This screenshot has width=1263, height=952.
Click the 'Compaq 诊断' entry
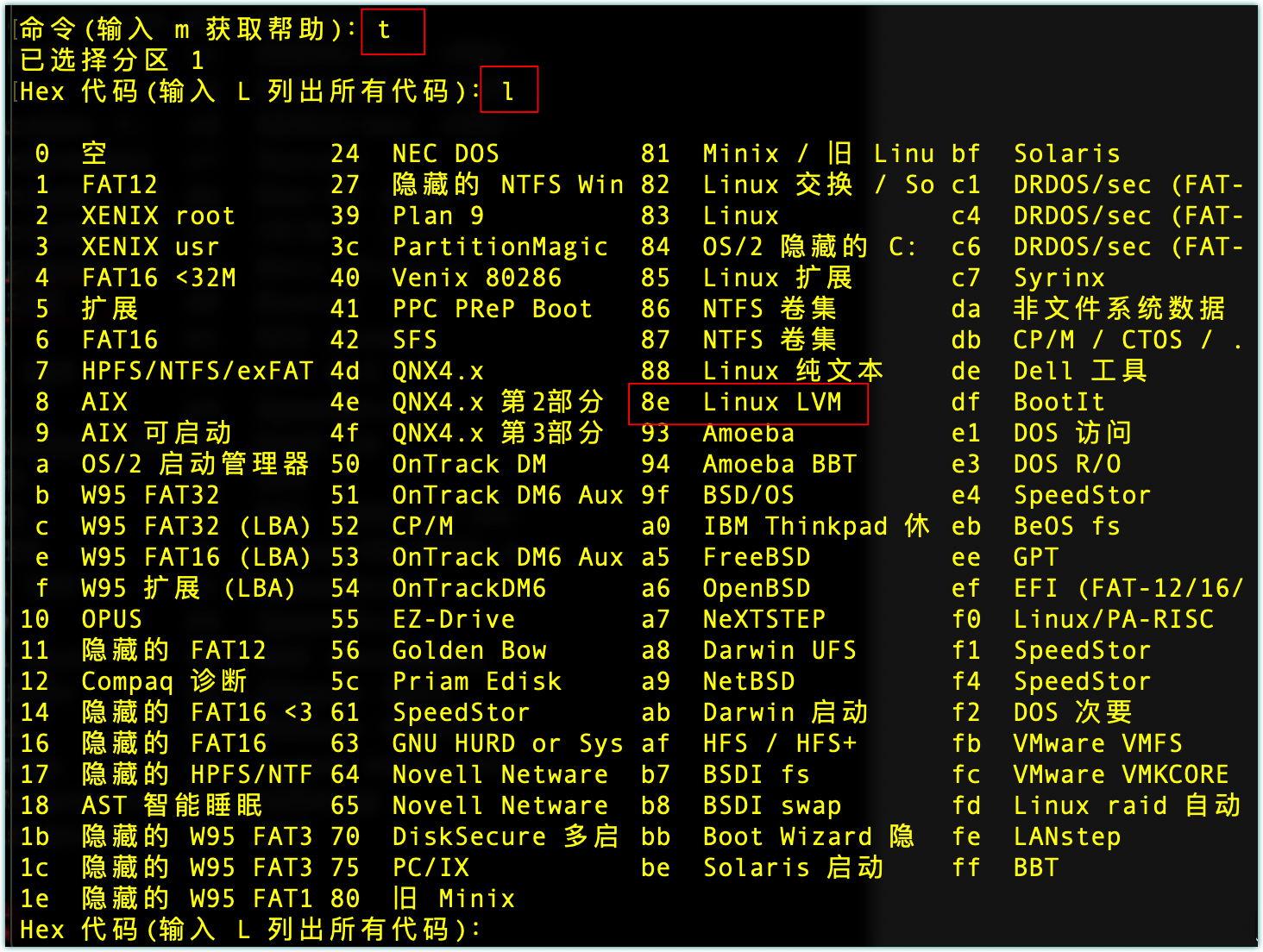164,681
